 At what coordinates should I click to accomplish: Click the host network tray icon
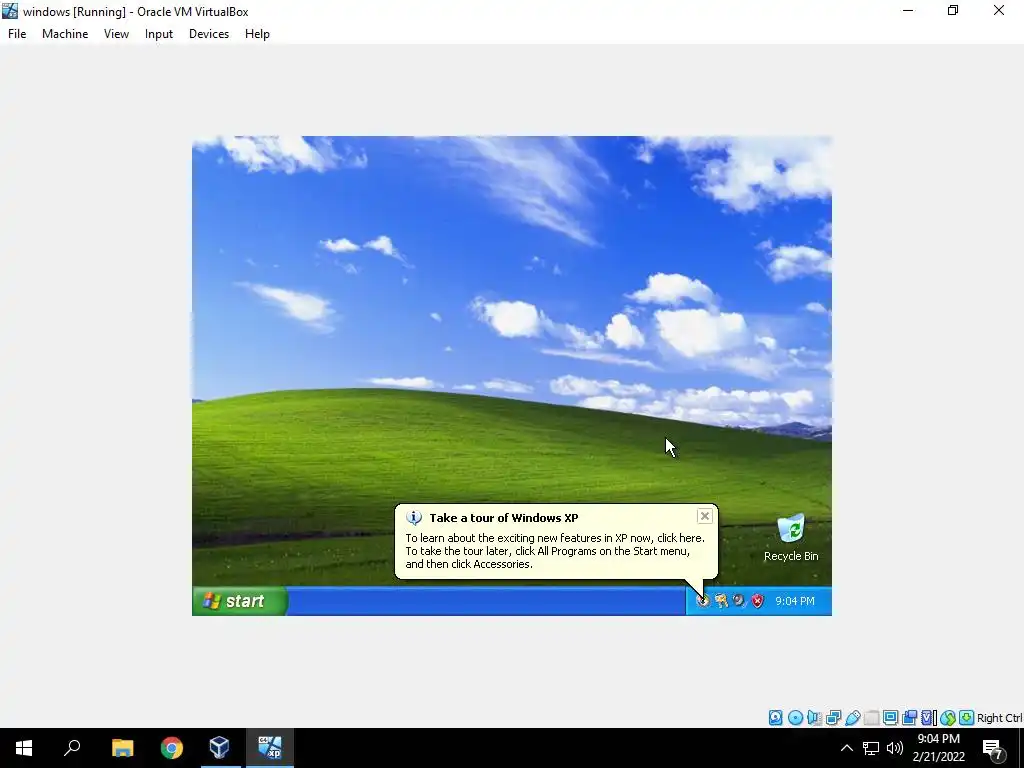(x=871, y=748)
